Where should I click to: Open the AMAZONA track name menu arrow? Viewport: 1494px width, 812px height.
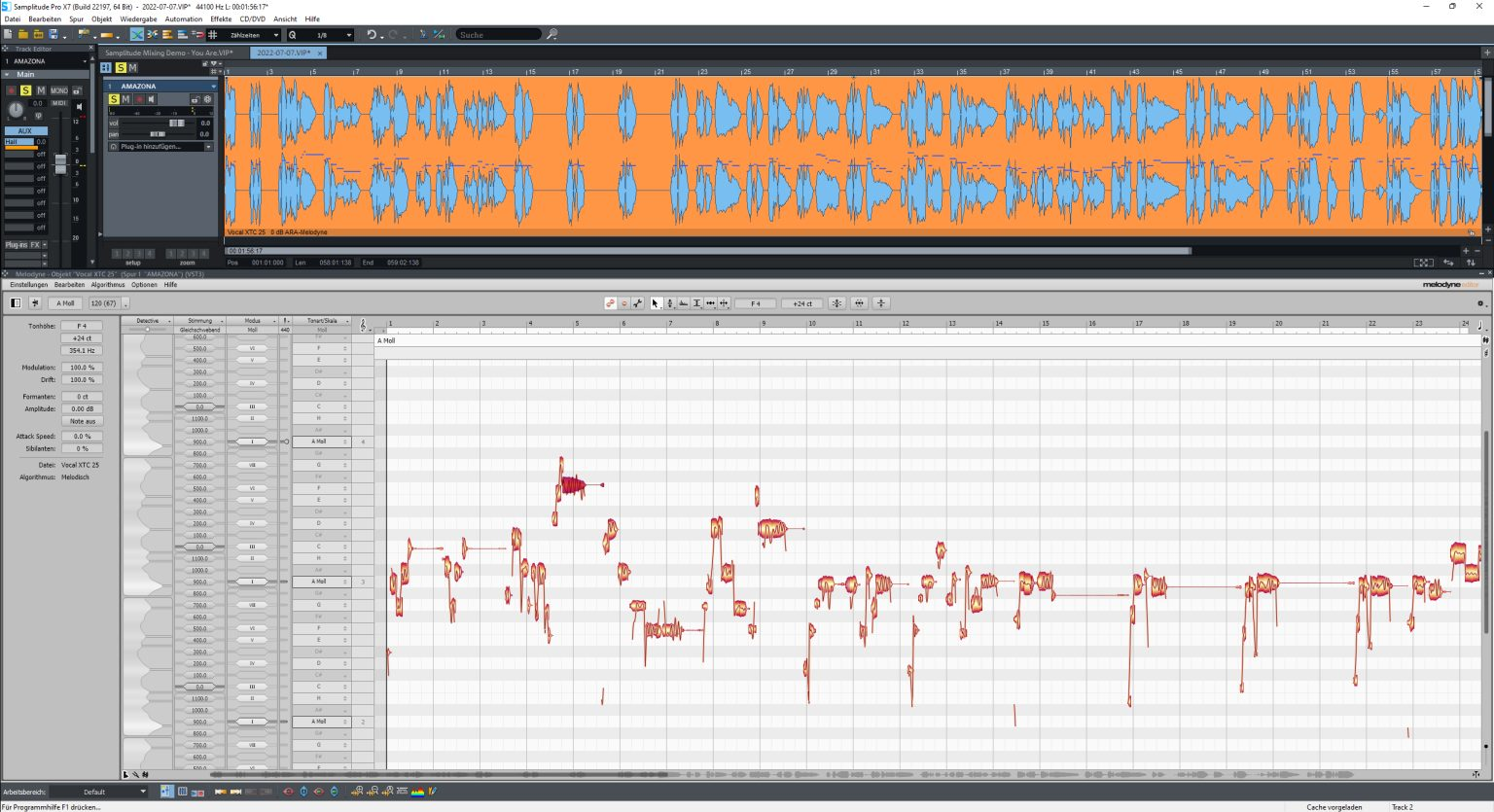213,87
